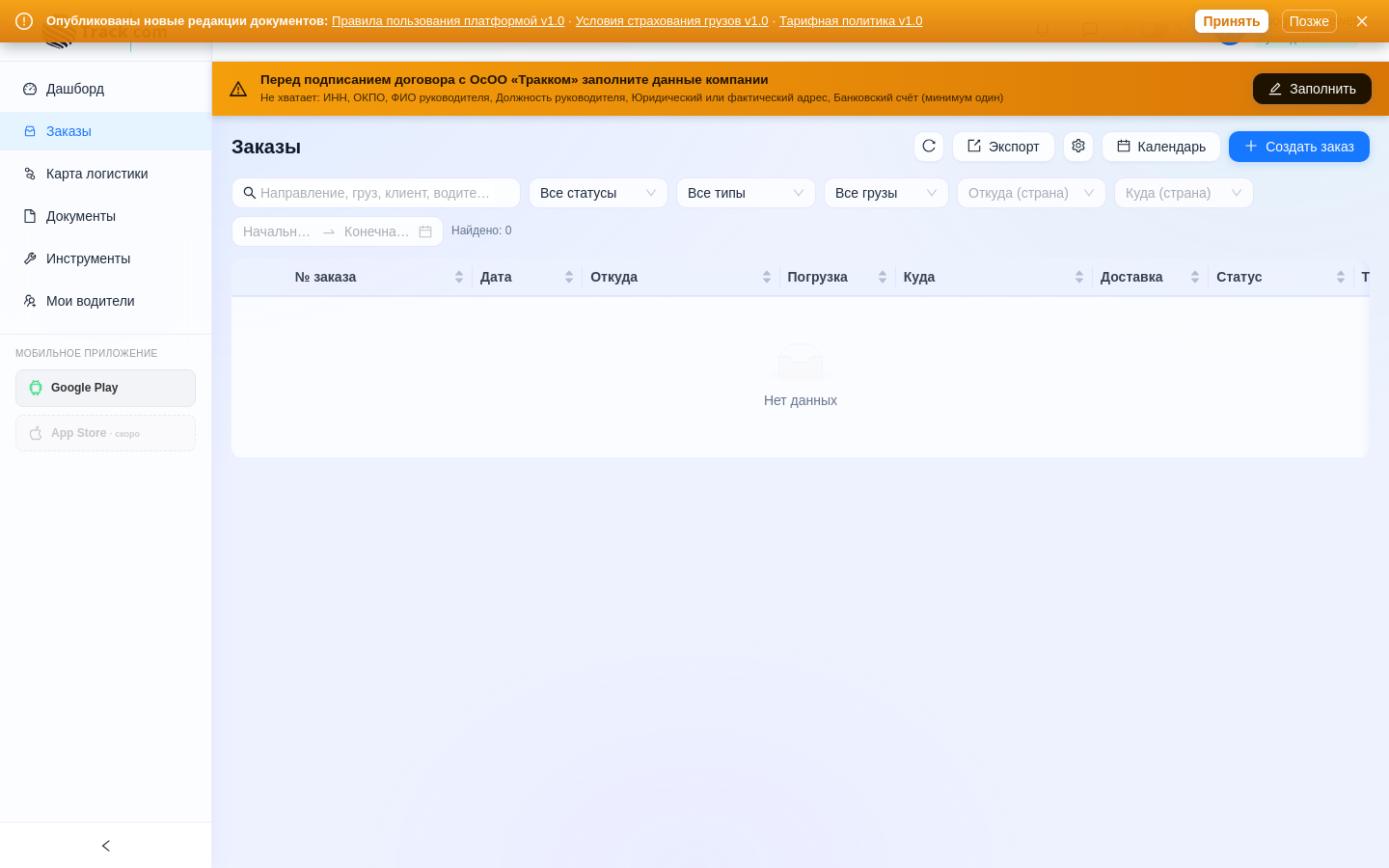Click the Экспорт button
1389x868 pixels.
pyautogui.click(x=1003, y=147)
